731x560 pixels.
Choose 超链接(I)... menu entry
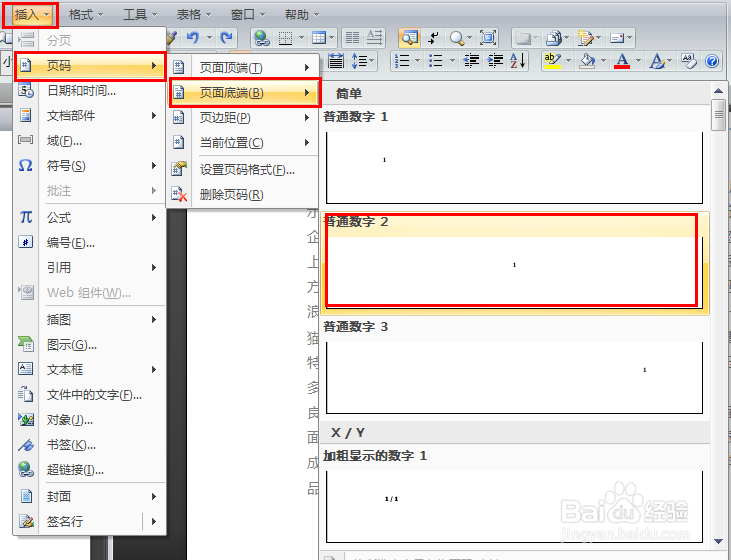[90, 470]
